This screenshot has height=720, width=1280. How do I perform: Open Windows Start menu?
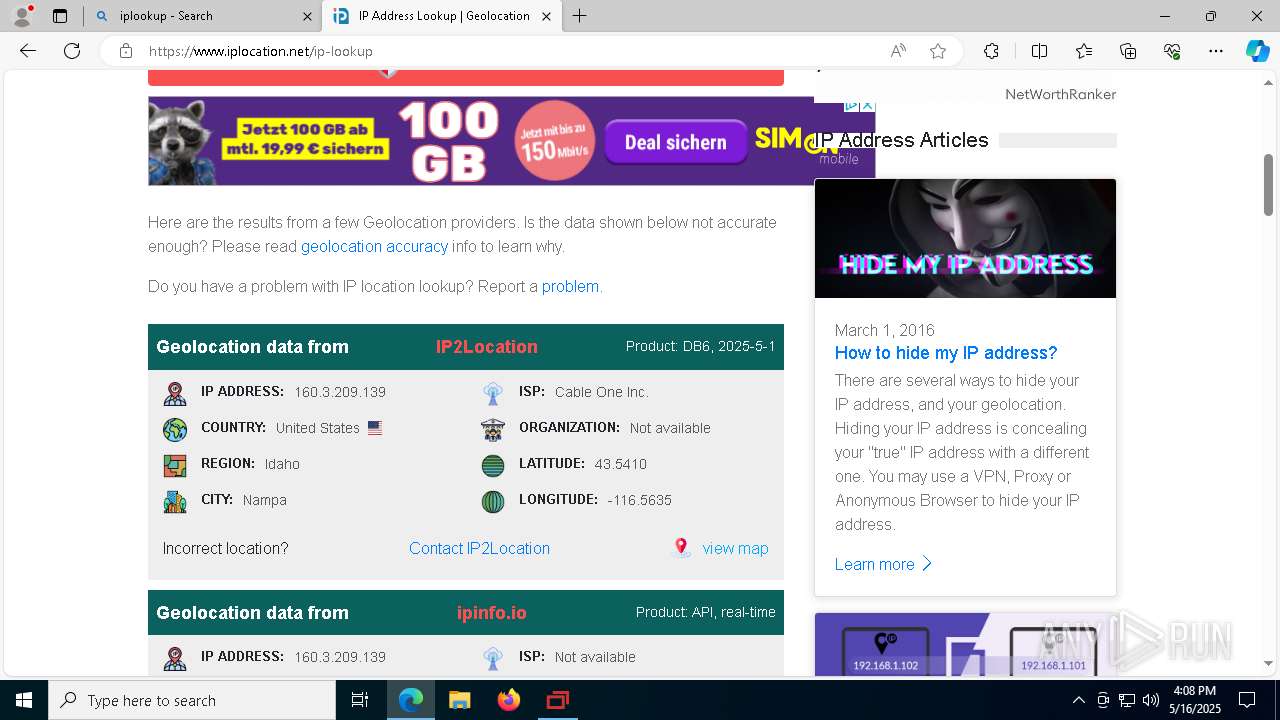(24, 700)
